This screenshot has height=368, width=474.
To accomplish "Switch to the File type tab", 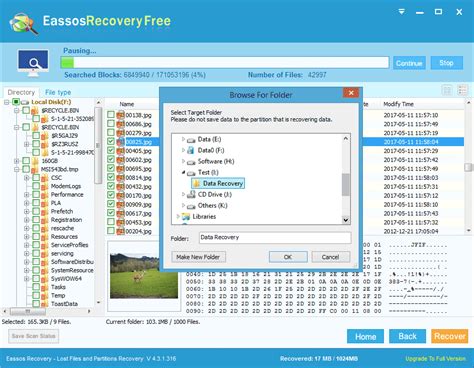I will 58,92.
